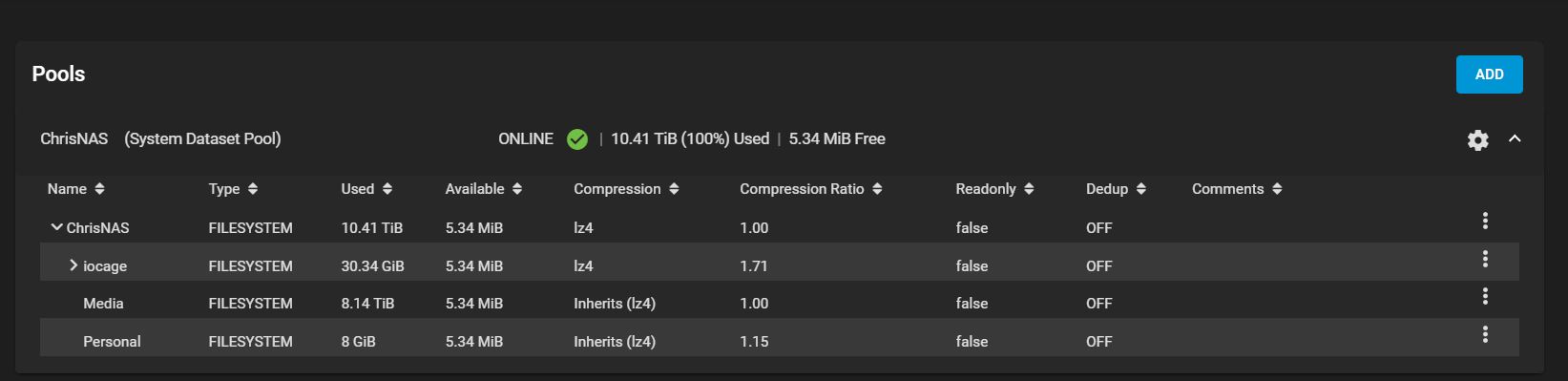Sort by Dedup column header

pyautogui.click(x=1116, y=189)
